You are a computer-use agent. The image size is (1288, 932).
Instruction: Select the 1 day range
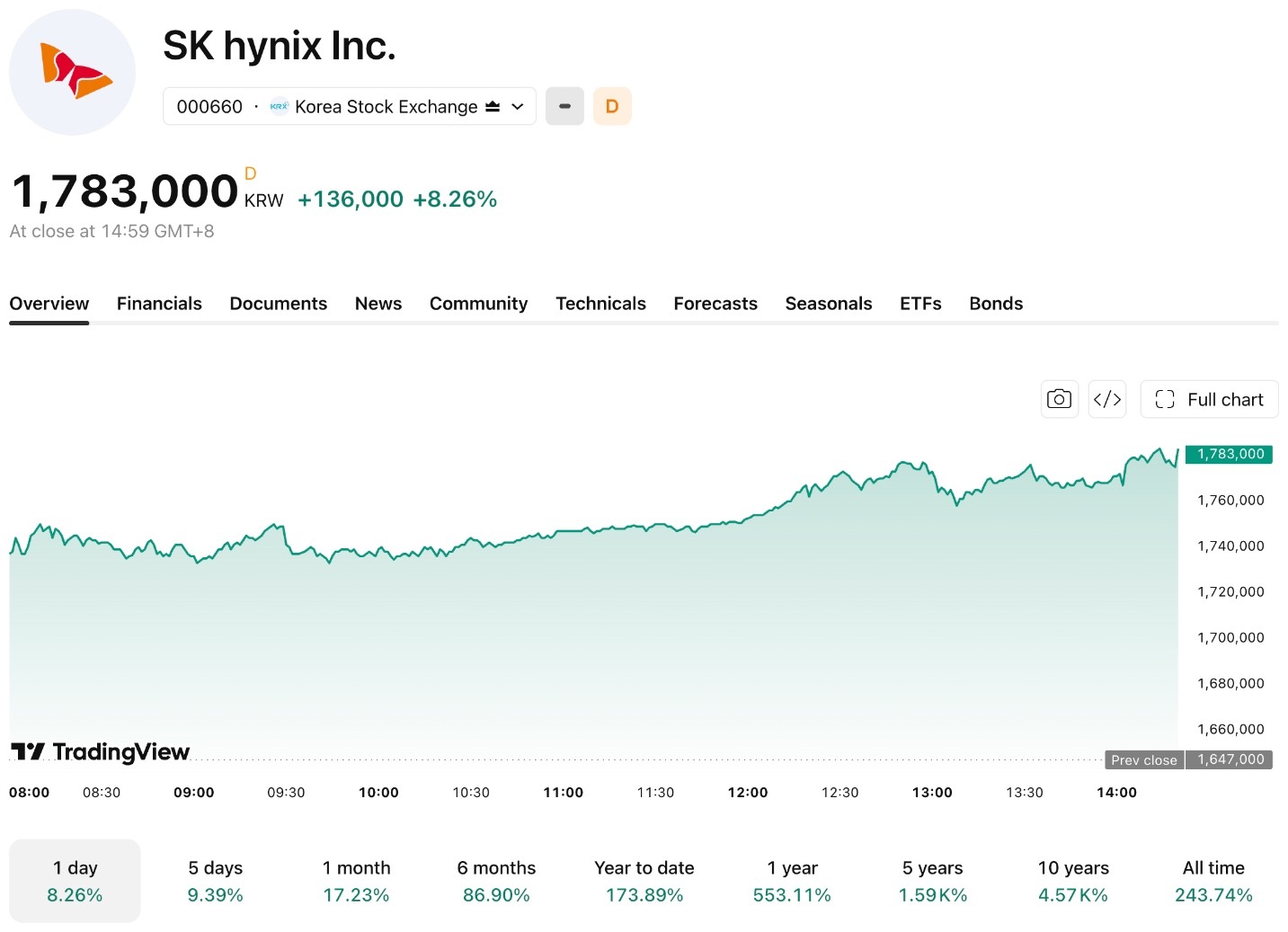coord(75,881)
